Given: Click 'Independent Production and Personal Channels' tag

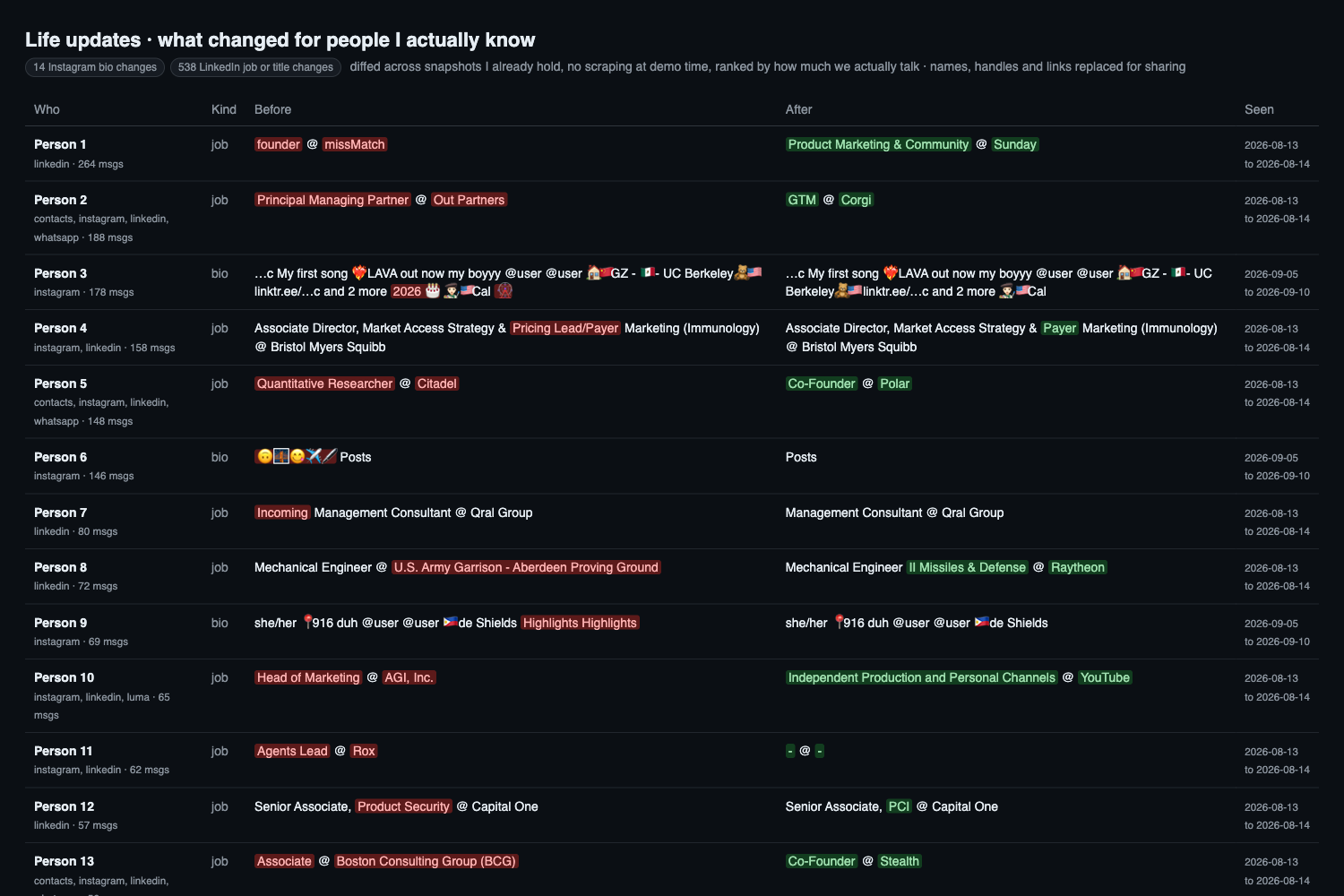Looking at the screenshot, I should [921, 677].
